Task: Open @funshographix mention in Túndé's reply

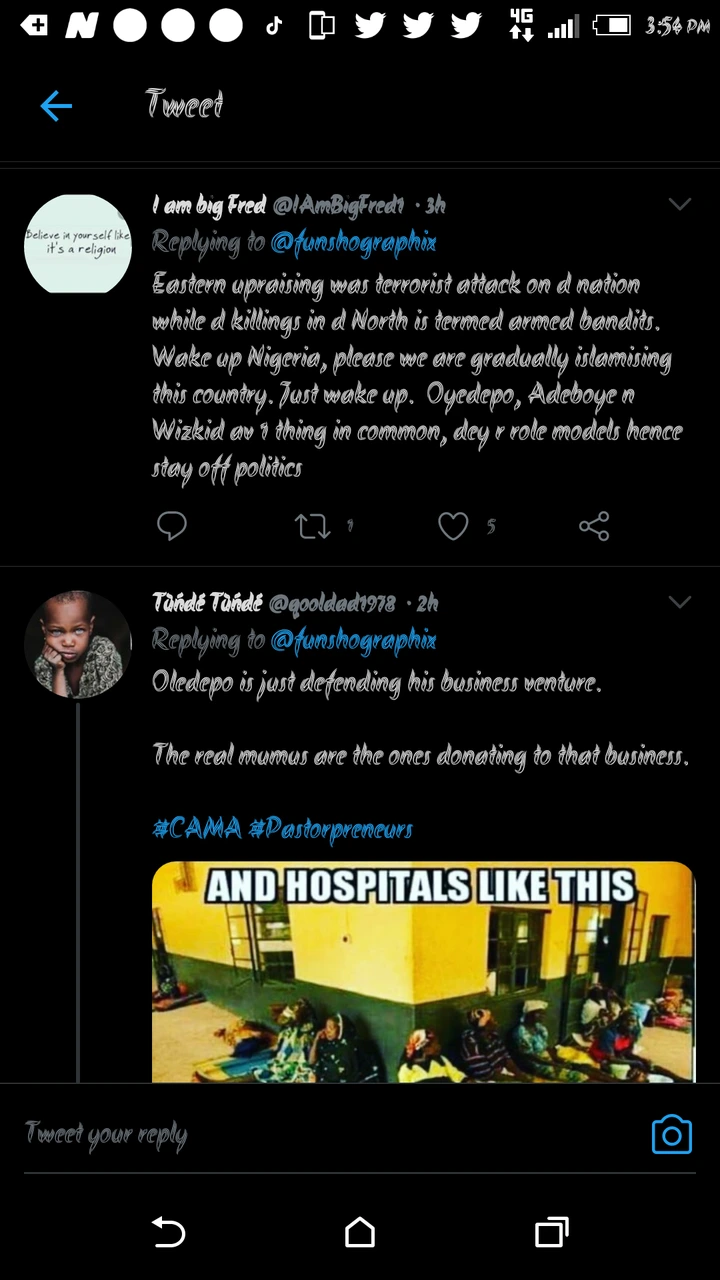Action: click(x=353, y=639)
